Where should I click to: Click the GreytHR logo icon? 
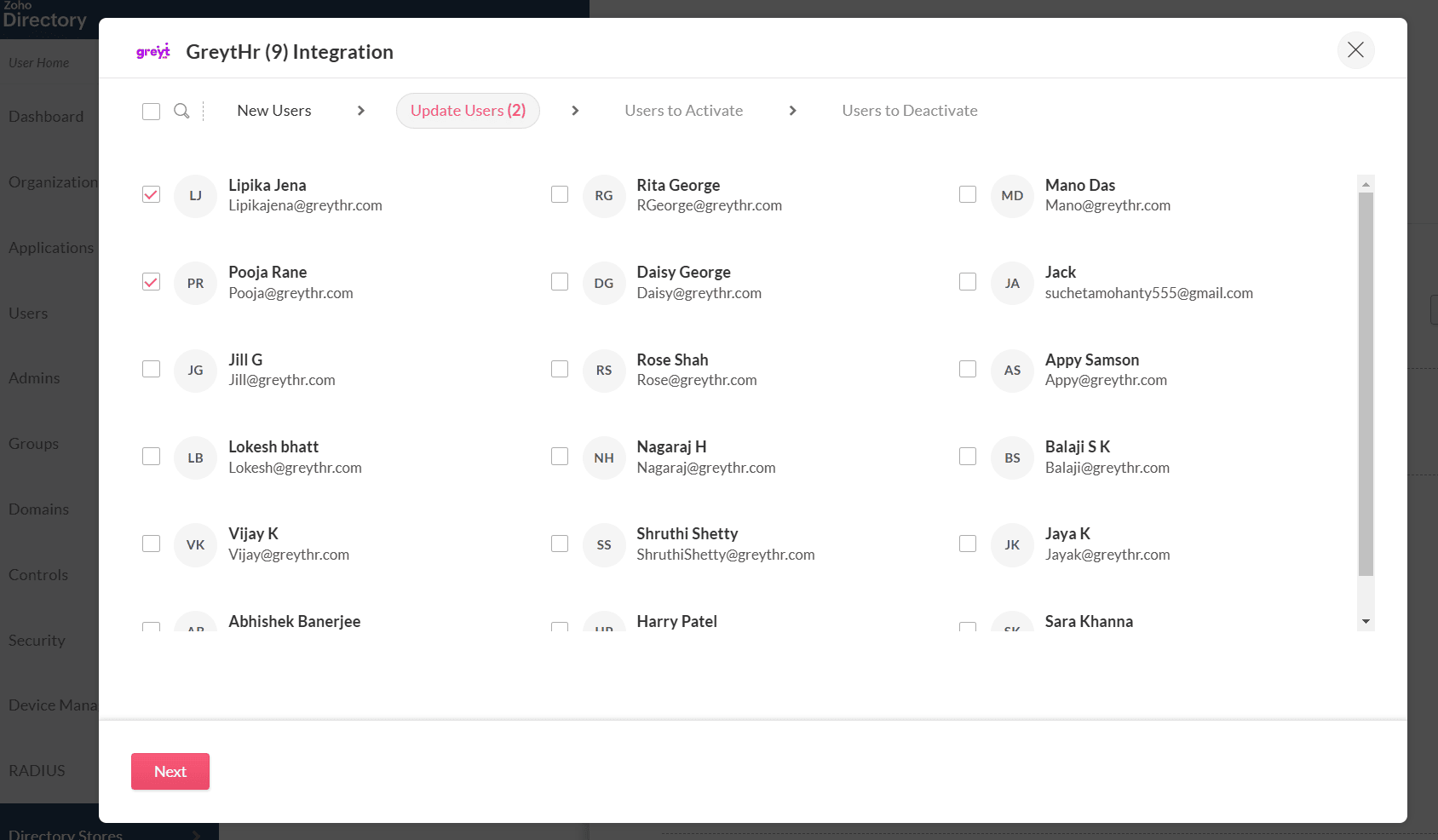[x=153, y=52]
